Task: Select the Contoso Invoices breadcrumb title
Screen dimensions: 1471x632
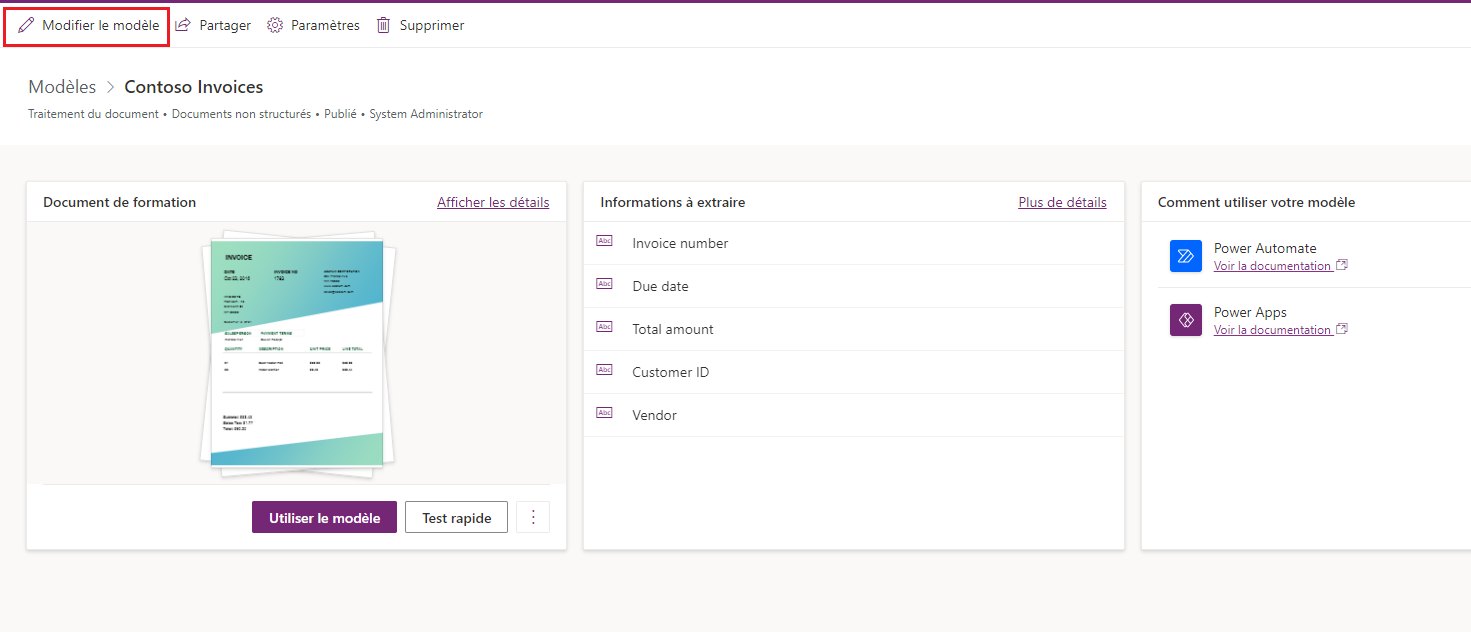Action: click(193, 87)
